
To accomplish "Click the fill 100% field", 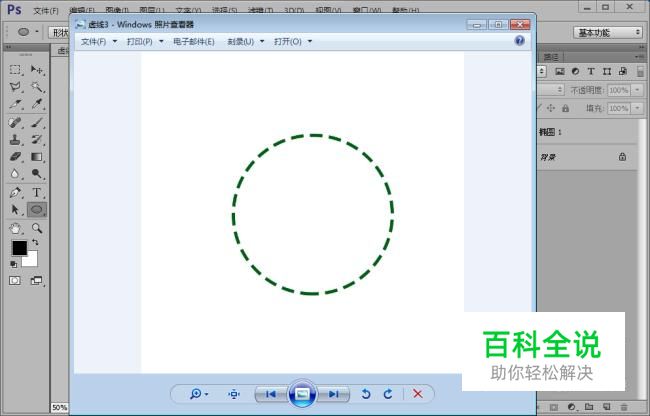I will 619,108.
